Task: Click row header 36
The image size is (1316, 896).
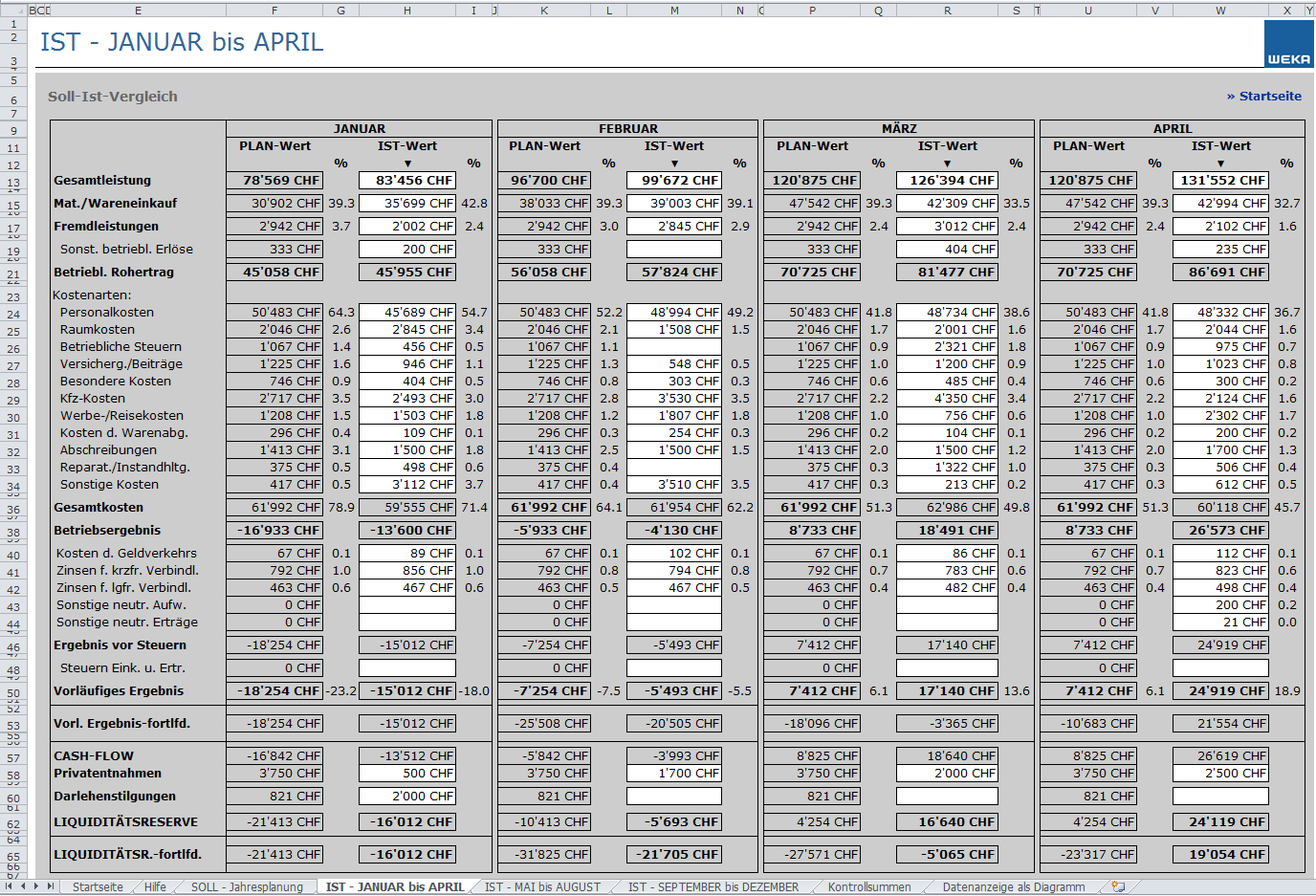Action: pyautogui.click(x=13, y=511)
